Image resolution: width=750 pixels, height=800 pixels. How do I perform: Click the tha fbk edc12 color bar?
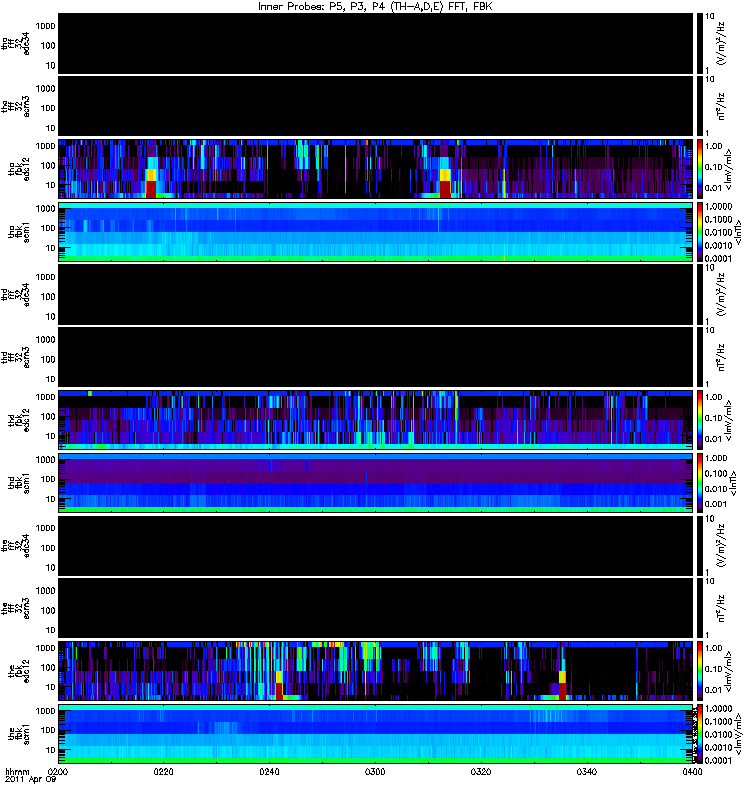[x=700, y=169]
